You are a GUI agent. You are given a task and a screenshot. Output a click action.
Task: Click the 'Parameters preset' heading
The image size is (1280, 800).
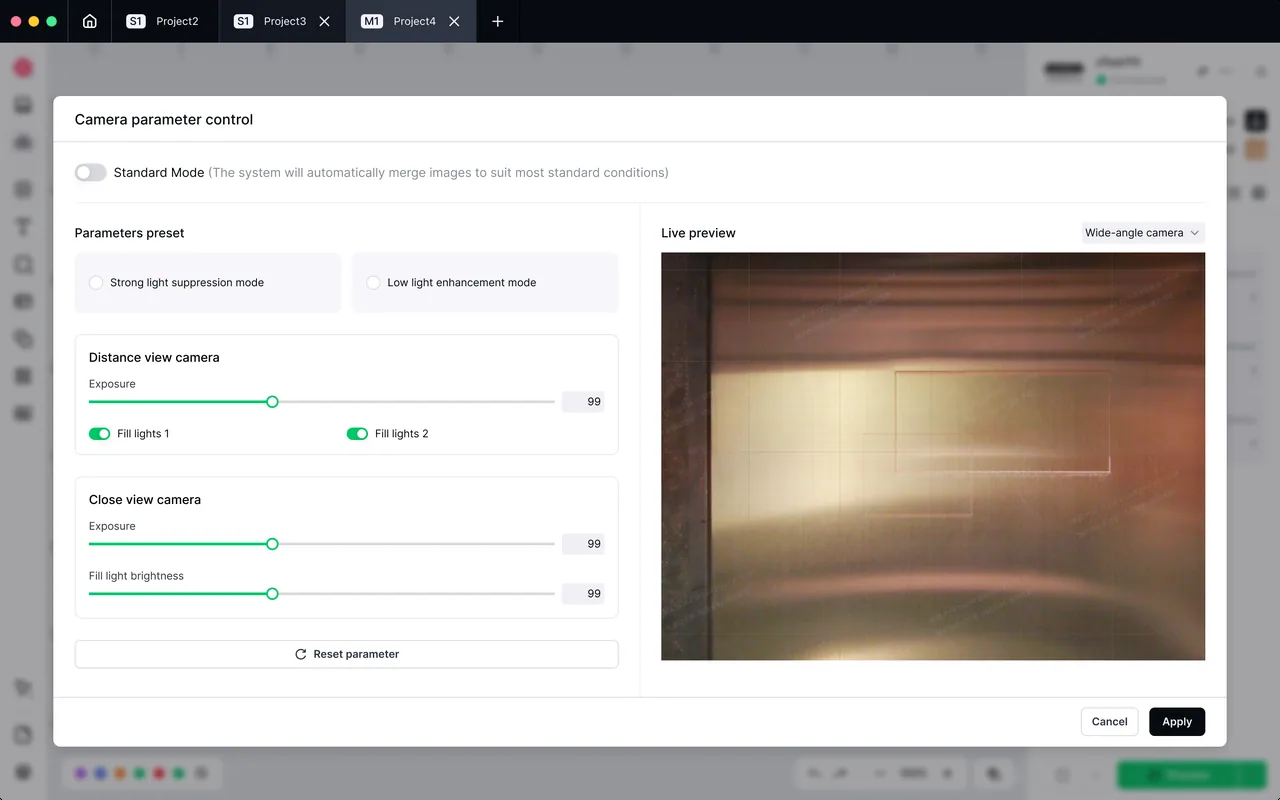(x=130, y=233)
